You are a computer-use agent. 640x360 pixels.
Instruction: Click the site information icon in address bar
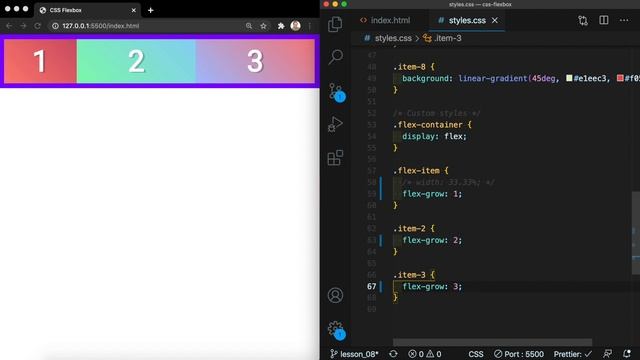pos(55,26)
